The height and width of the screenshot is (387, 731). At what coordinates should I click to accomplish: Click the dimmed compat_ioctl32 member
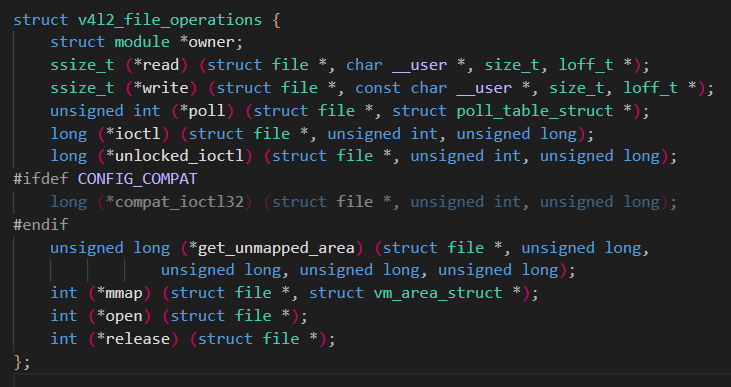[179, 202]
